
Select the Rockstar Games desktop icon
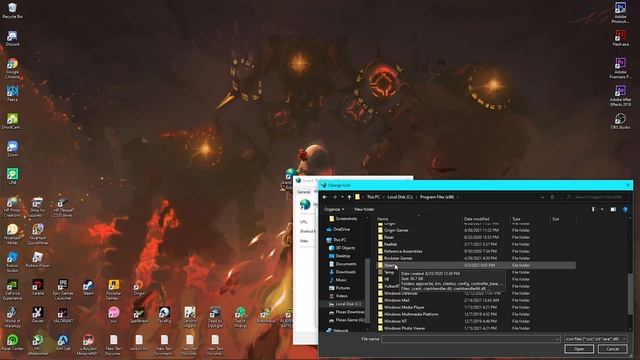pyautogui.click(x=113, y=289)
